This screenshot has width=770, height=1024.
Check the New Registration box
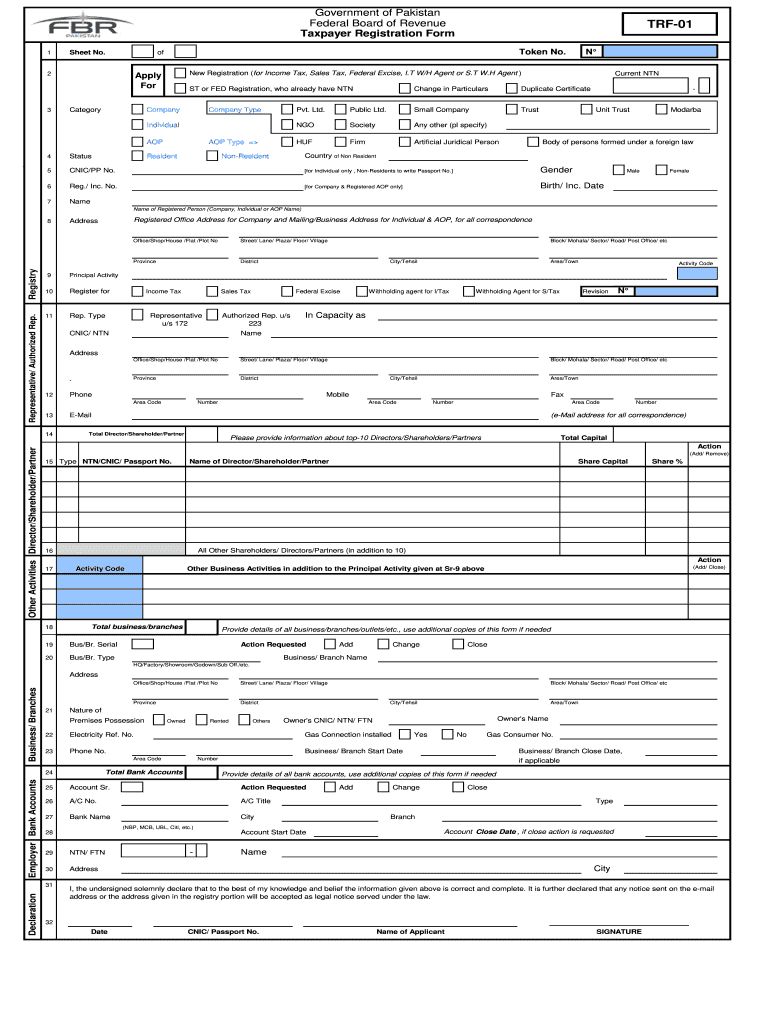(x=180, y=73)
